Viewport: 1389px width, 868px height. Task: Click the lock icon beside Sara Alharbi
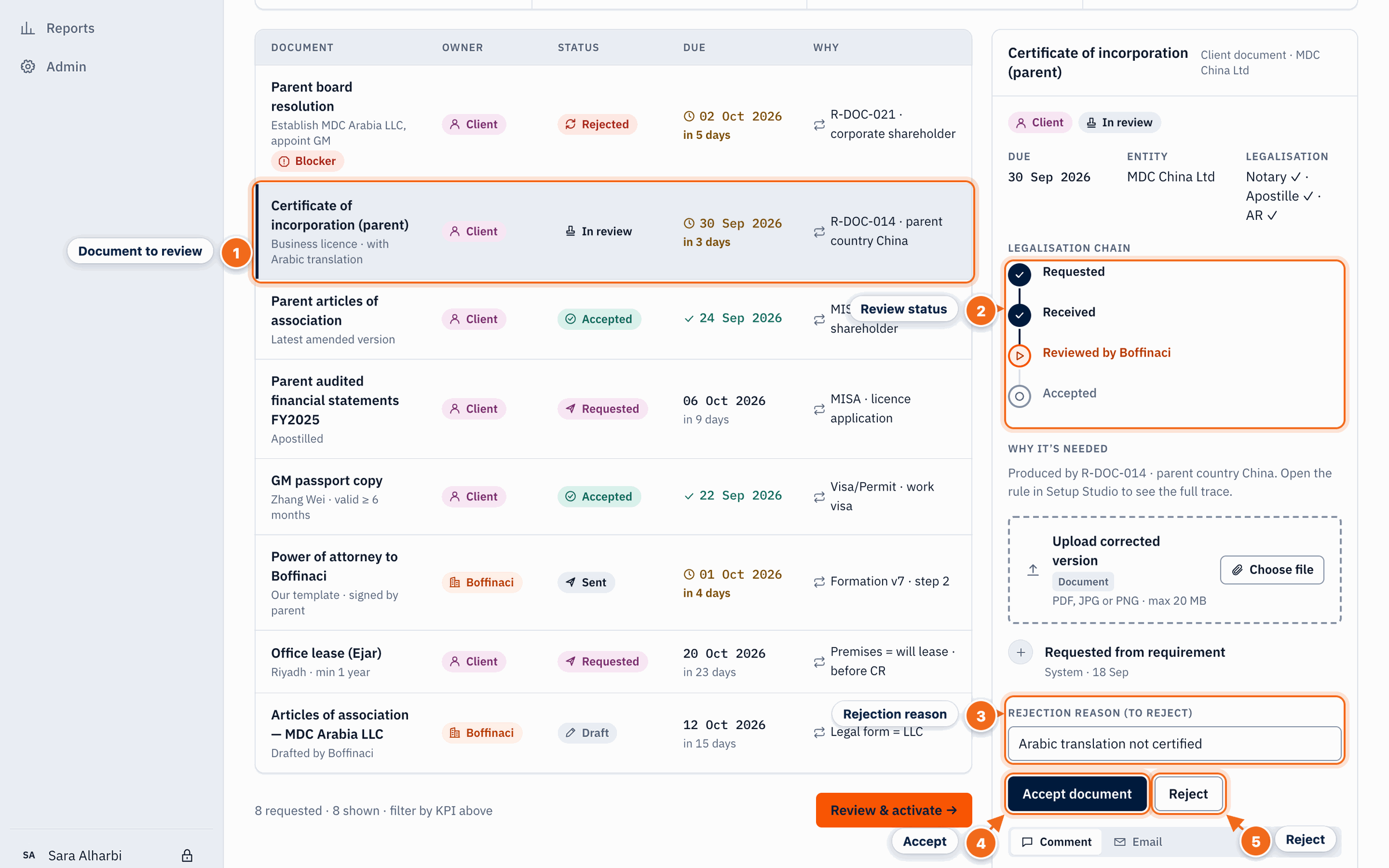(187, 855)
